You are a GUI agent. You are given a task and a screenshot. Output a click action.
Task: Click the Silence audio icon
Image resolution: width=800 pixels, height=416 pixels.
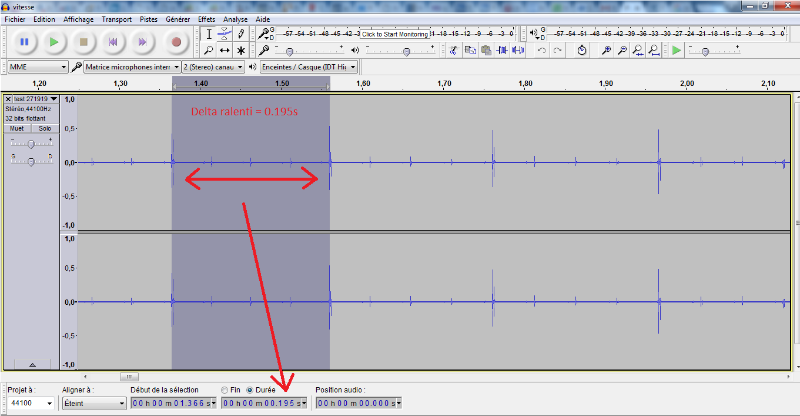(x=518, y=50)
